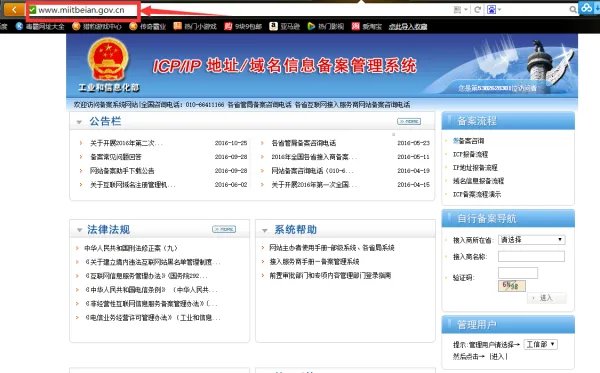Screen dimensions: 600x373
Task: Click the browser back arrow button
Action: 14,10
